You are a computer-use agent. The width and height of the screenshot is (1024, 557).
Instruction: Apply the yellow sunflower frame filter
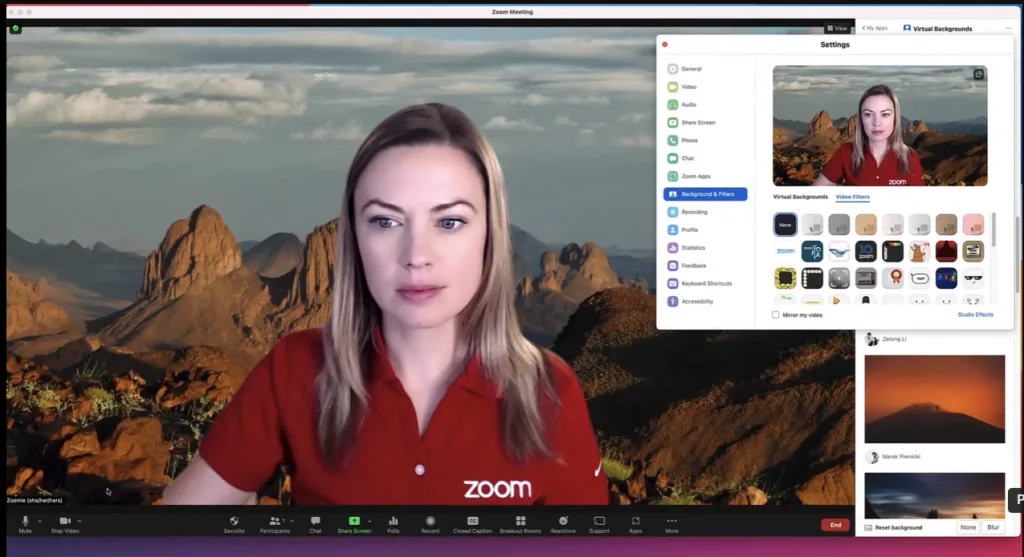(x=785, y=278)
